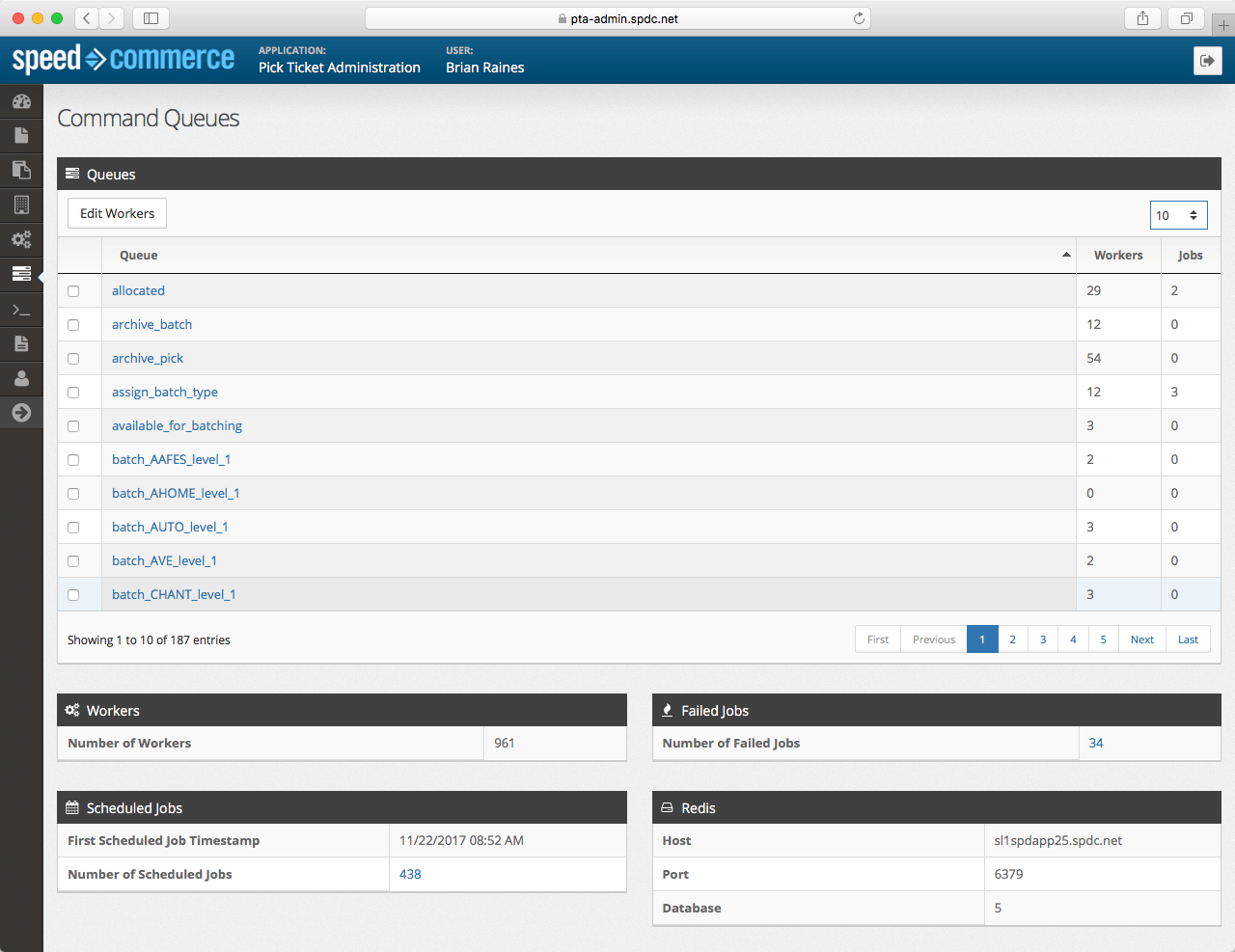Check the allocated queue checkbox
This screenshot has height=952, width=1235.
pyautogui.click(x=73, y=291)
